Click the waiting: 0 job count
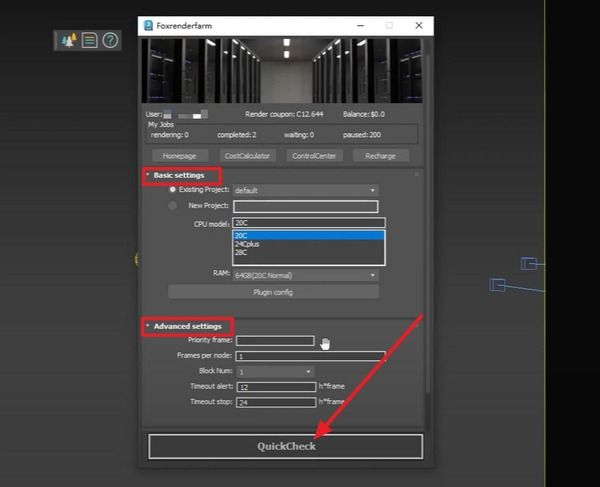 (299, 135)
